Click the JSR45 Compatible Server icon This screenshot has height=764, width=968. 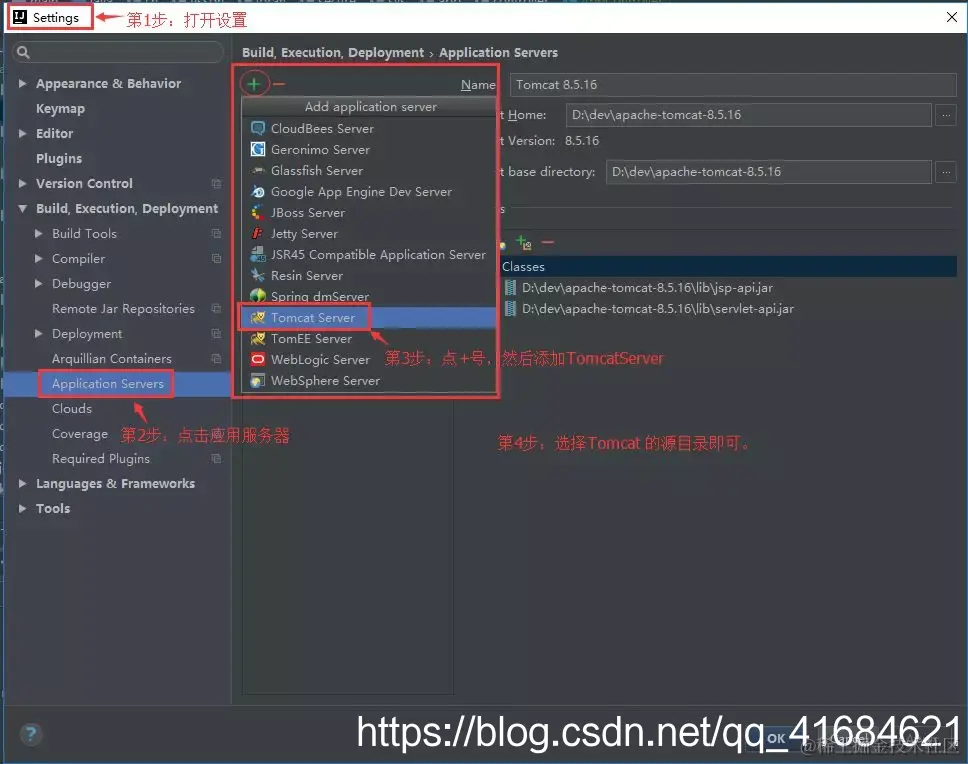(x=257, y=254)
